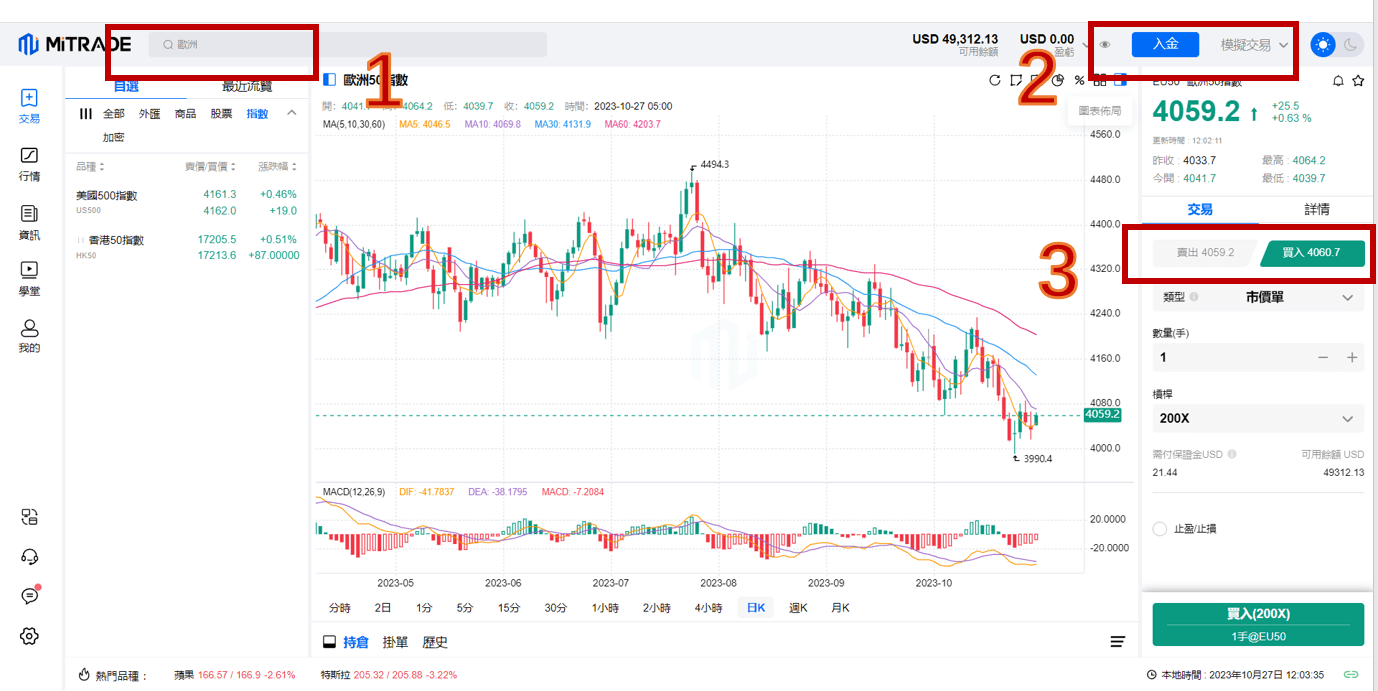The image size is (1378, 691).
Task: Add EU50 to favorites with star icon
Action: click(x=1357, y=81)
